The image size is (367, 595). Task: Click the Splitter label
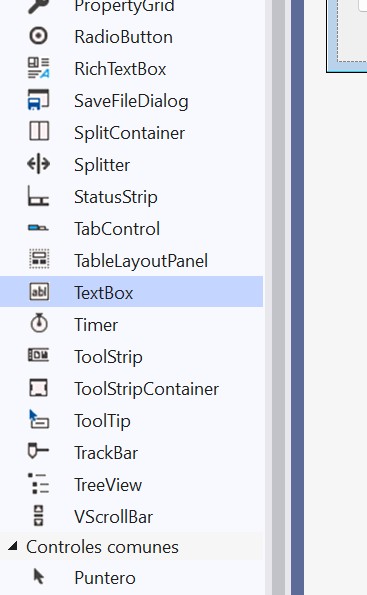(x=102, y=165)
